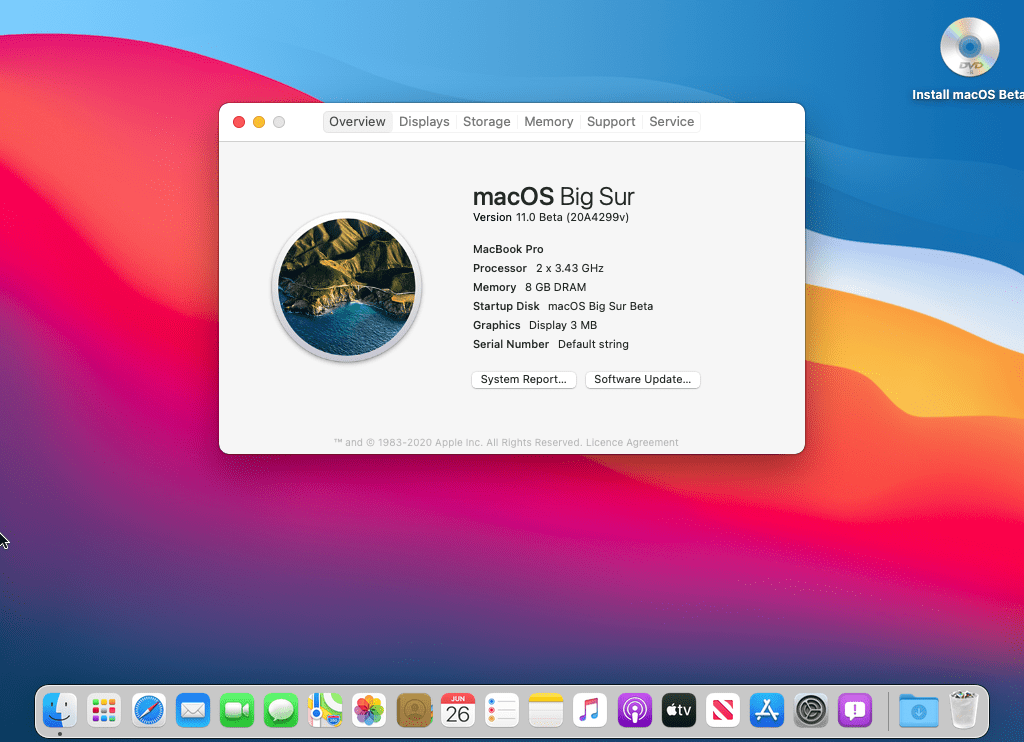Viewport: 1024px width, 742px height.
Task: Open the Podcasts app
Action: point(634,710)
